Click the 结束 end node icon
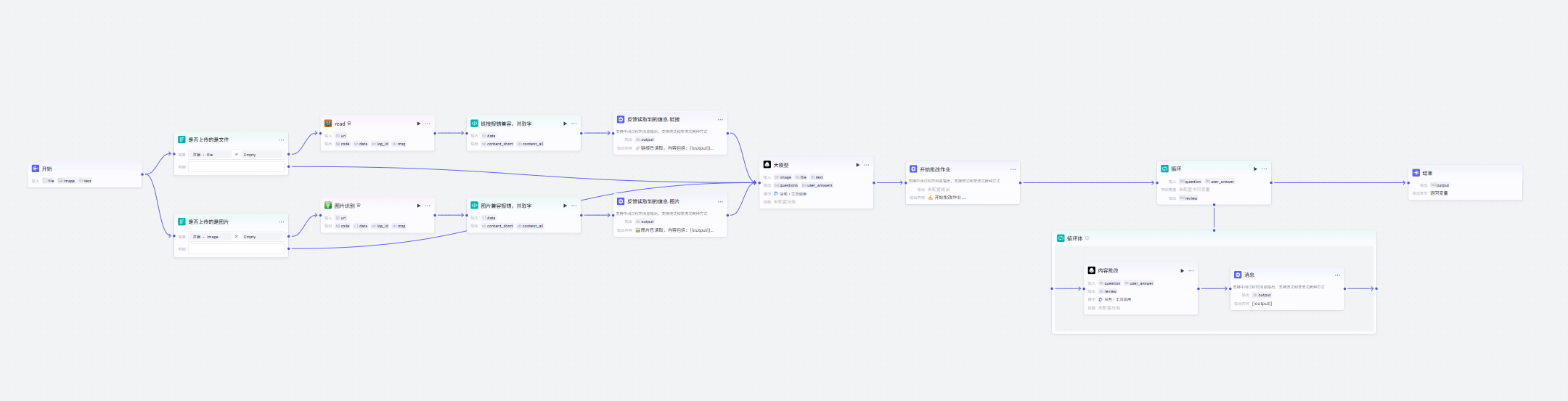 point(1416,173)
